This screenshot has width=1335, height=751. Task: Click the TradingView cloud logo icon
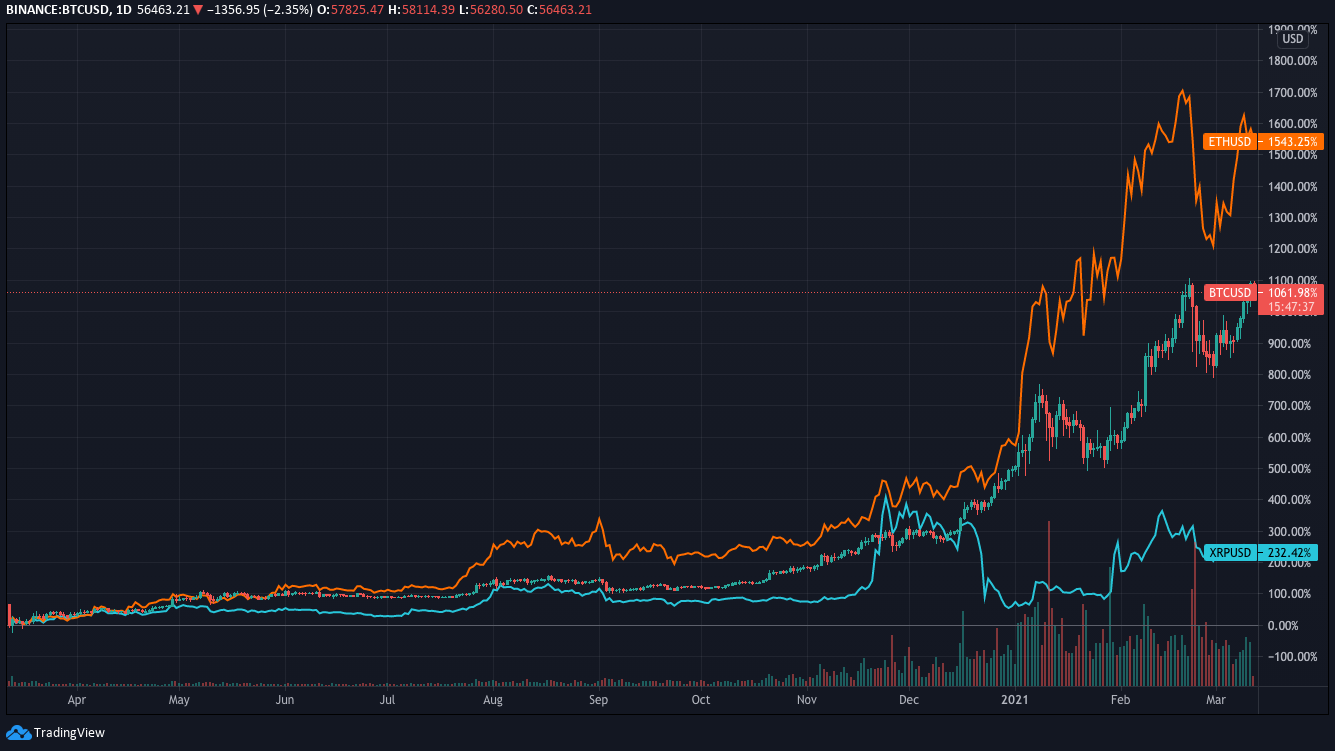18,733
